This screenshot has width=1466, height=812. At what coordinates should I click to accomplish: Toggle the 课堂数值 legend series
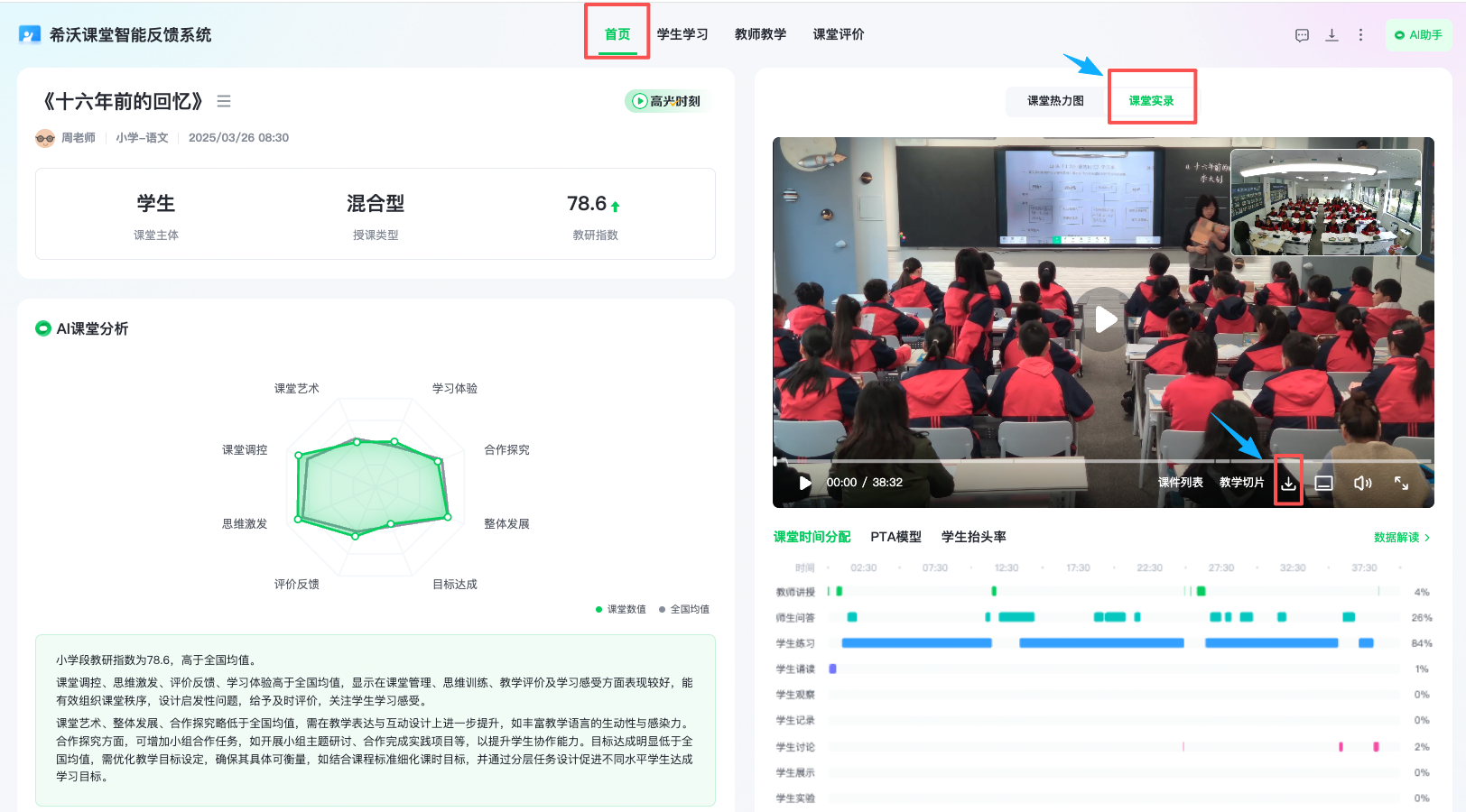click(x=621, y=609)
